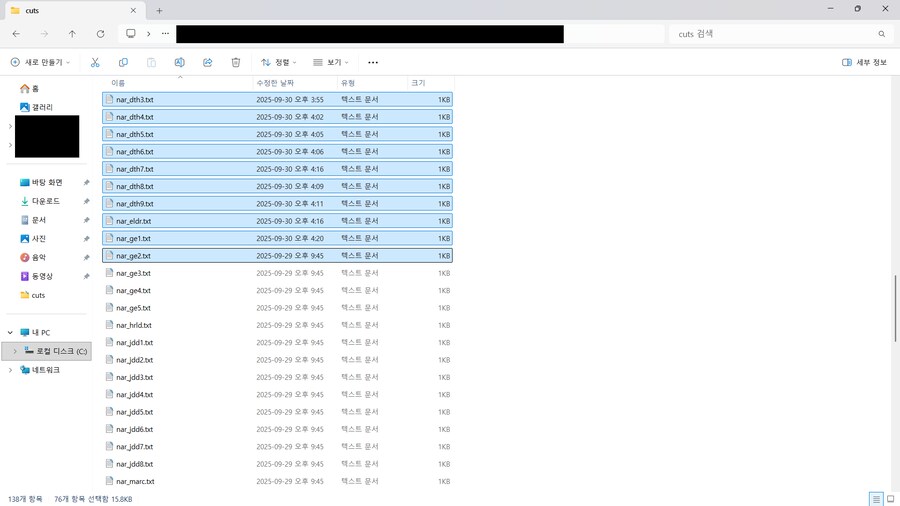900x506 pixels.
Task: Click the Copy icon in toolbar
Action: [123, 62]
